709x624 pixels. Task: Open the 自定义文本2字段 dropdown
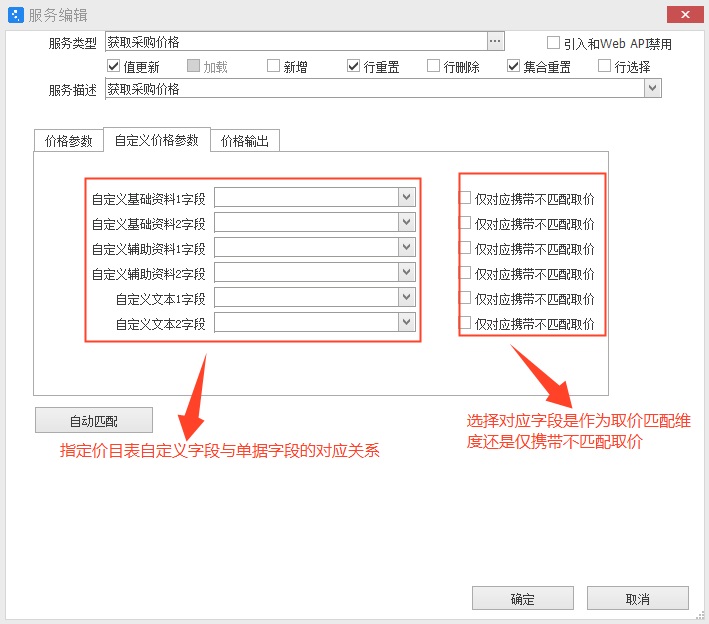point(406,322)
